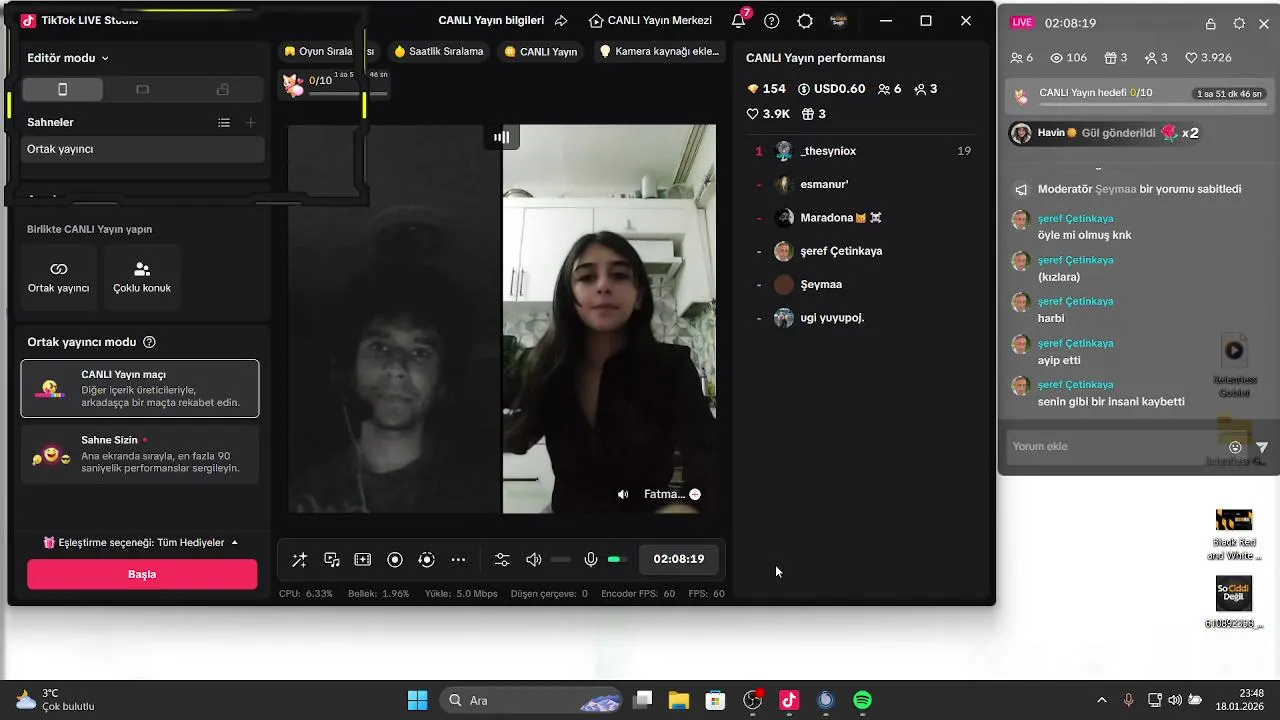This screenshot has width=1280, height=720.
Task: Open the magic wand effects tool
Action: click(x=299, y=560)
